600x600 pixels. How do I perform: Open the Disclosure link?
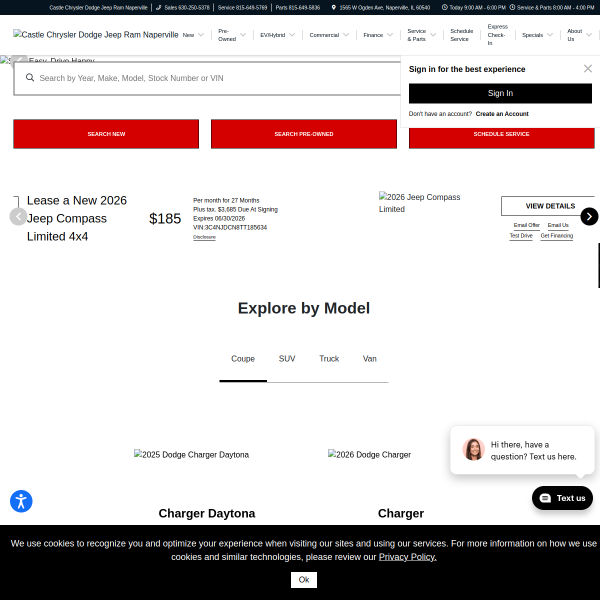point(204,237)
